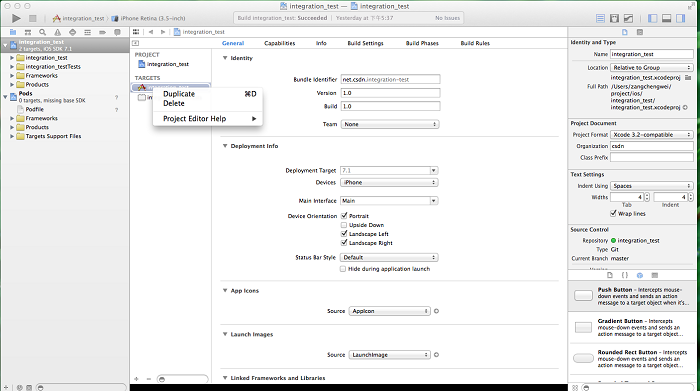Viewport: 700px width, 391px height.
Task: Click the Bundle Identifier text field
Action: click(390, 79)
